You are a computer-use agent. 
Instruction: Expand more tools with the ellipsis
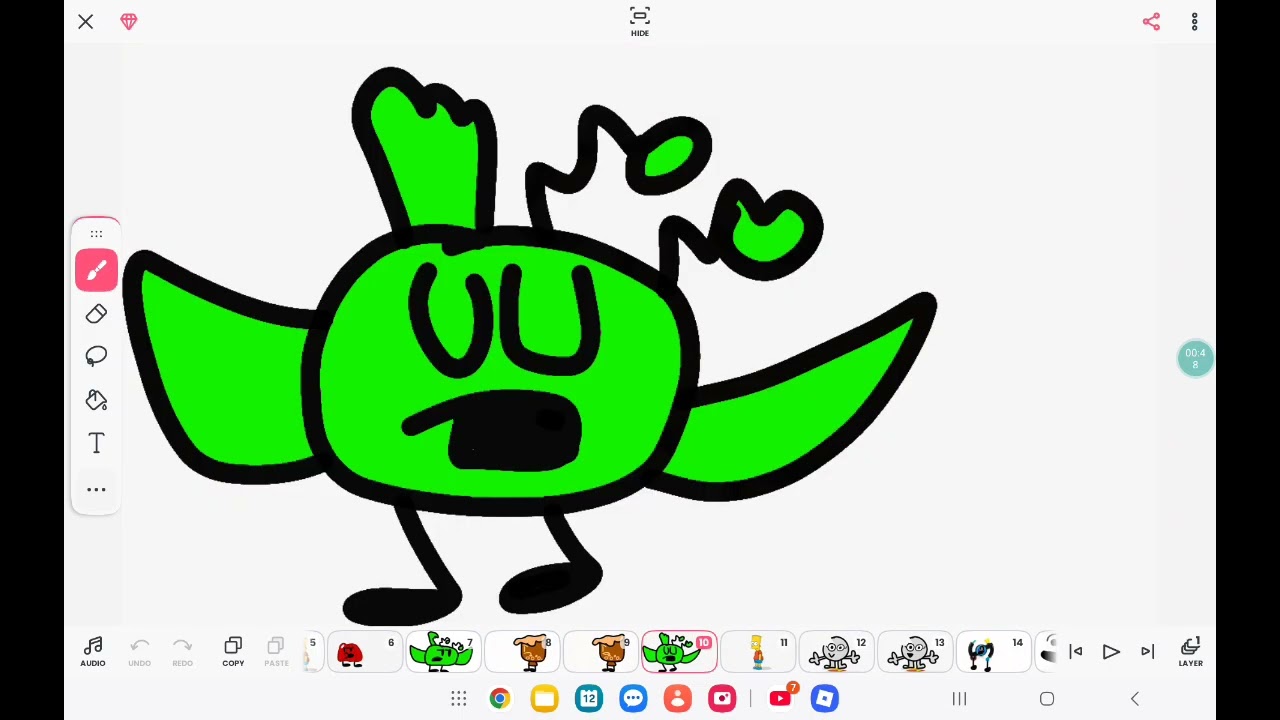click(x=96, y=489)
